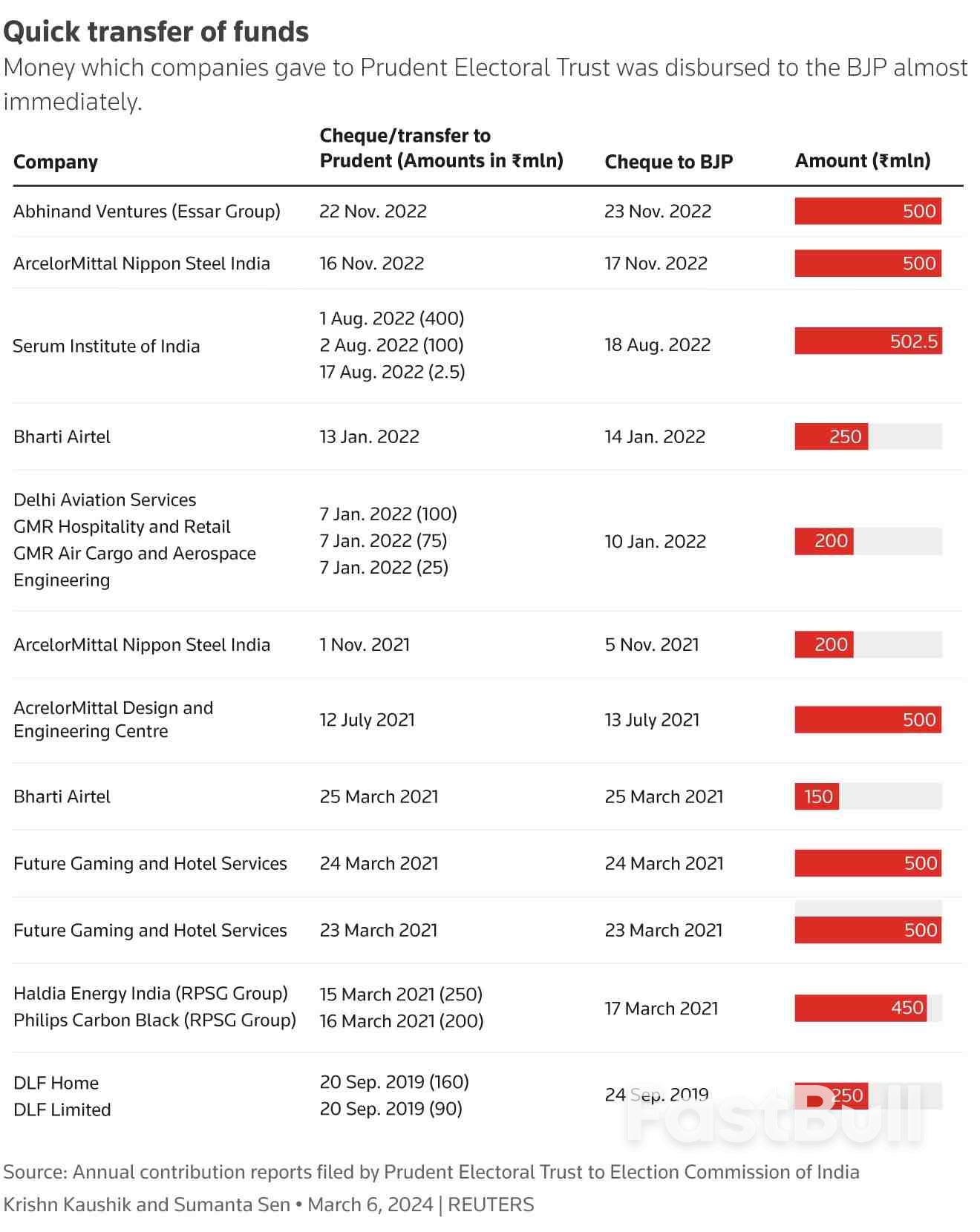Click the red 502.5 amount bar
The height and width of the screenshot is (1232, 980).
(x=867, y=341)
